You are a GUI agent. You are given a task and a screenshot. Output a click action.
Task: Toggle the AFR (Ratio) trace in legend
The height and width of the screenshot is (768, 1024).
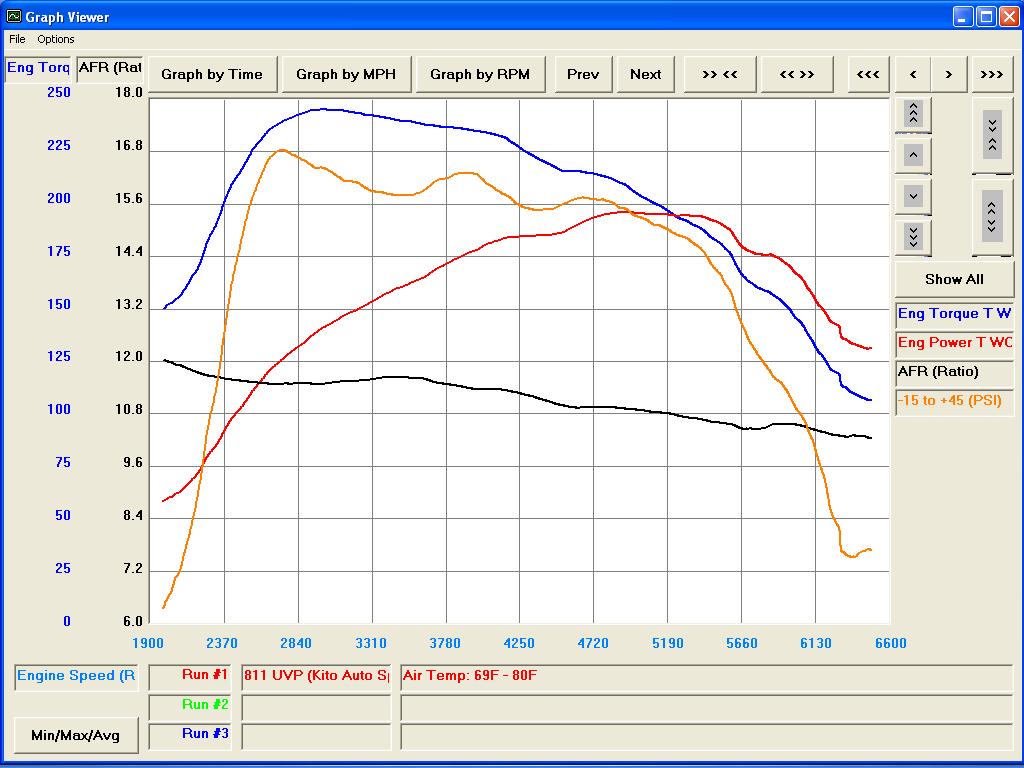(x=954, y=372)
